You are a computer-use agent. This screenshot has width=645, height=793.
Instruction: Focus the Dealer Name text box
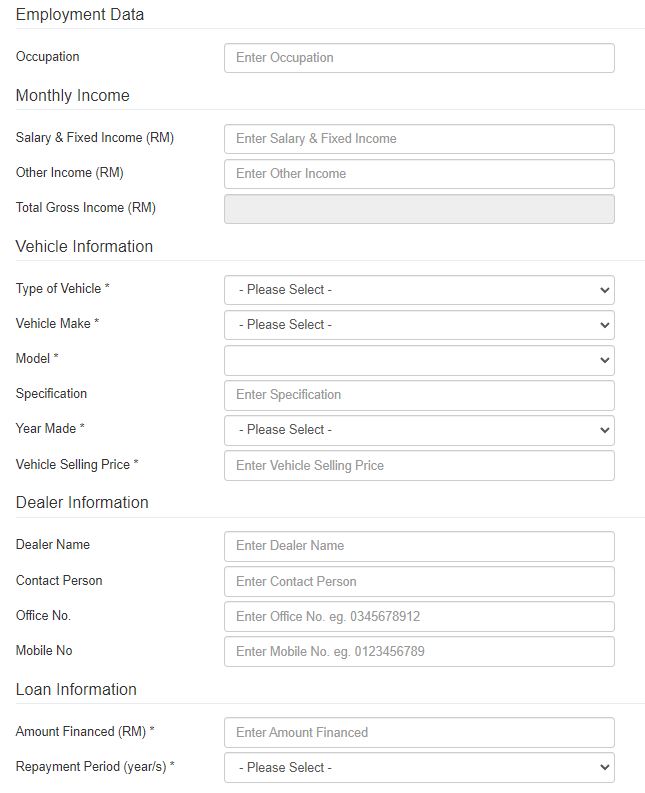point(419,546)
